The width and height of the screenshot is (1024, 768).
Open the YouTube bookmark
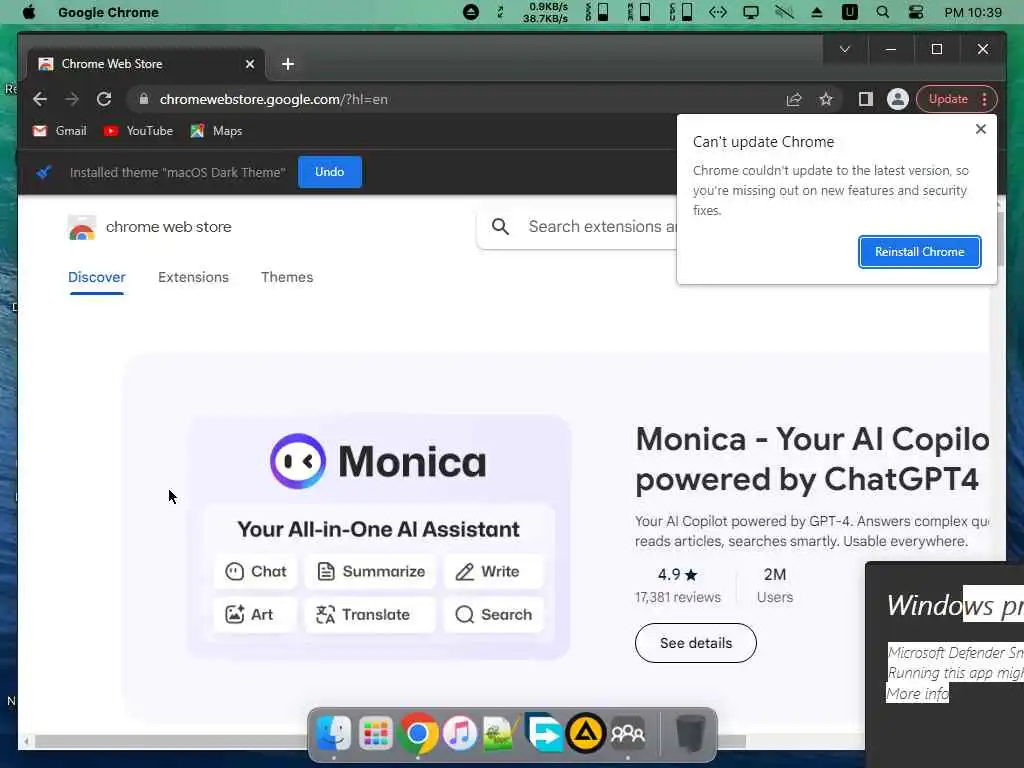pos(138,131)
